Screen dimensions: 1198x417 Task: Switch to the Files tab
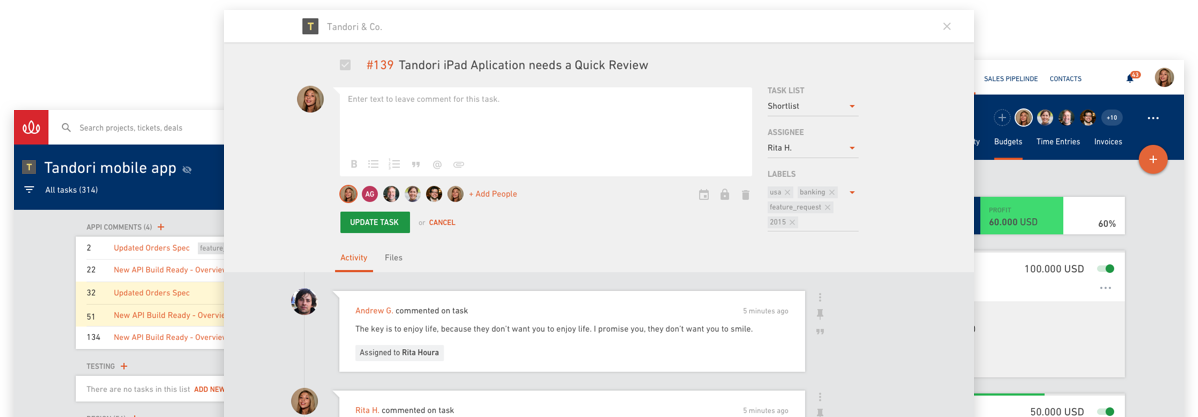pos(393,258)
